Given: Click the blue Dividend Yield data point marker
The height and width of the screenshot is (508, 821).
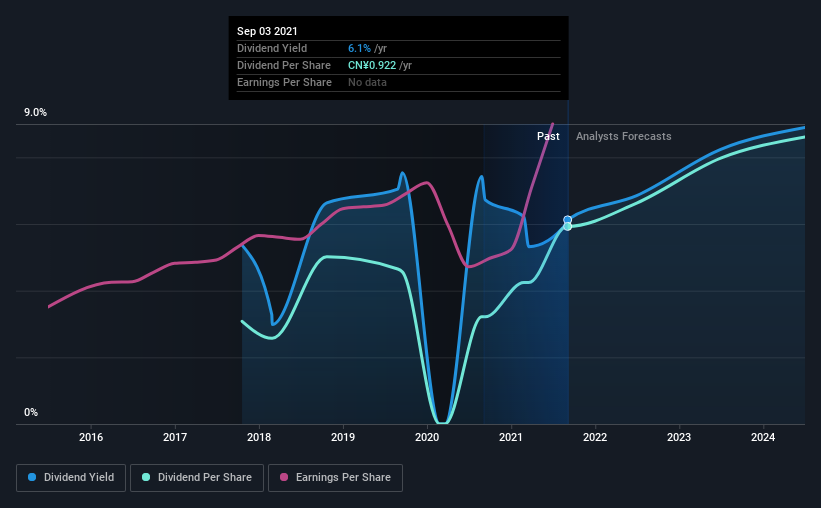Looking at the screenshot, I should 568,220.
